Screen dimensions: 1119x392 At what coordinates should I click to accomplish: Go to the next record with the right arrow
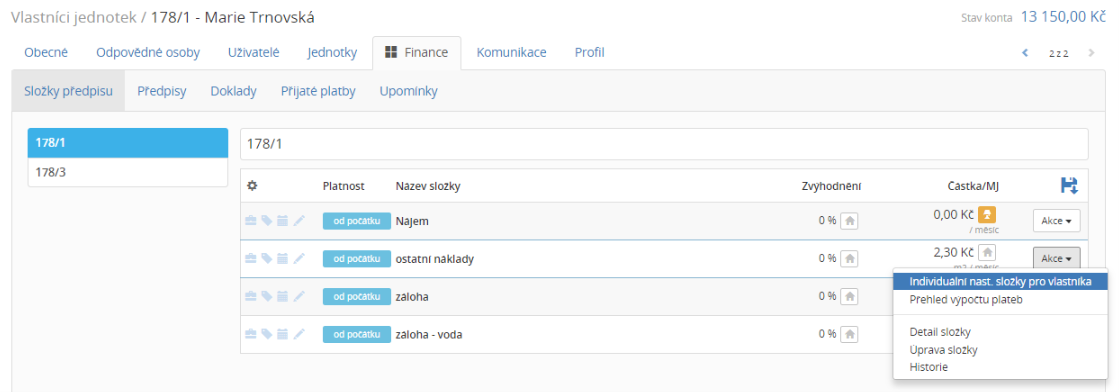(x=1090, y=53)
